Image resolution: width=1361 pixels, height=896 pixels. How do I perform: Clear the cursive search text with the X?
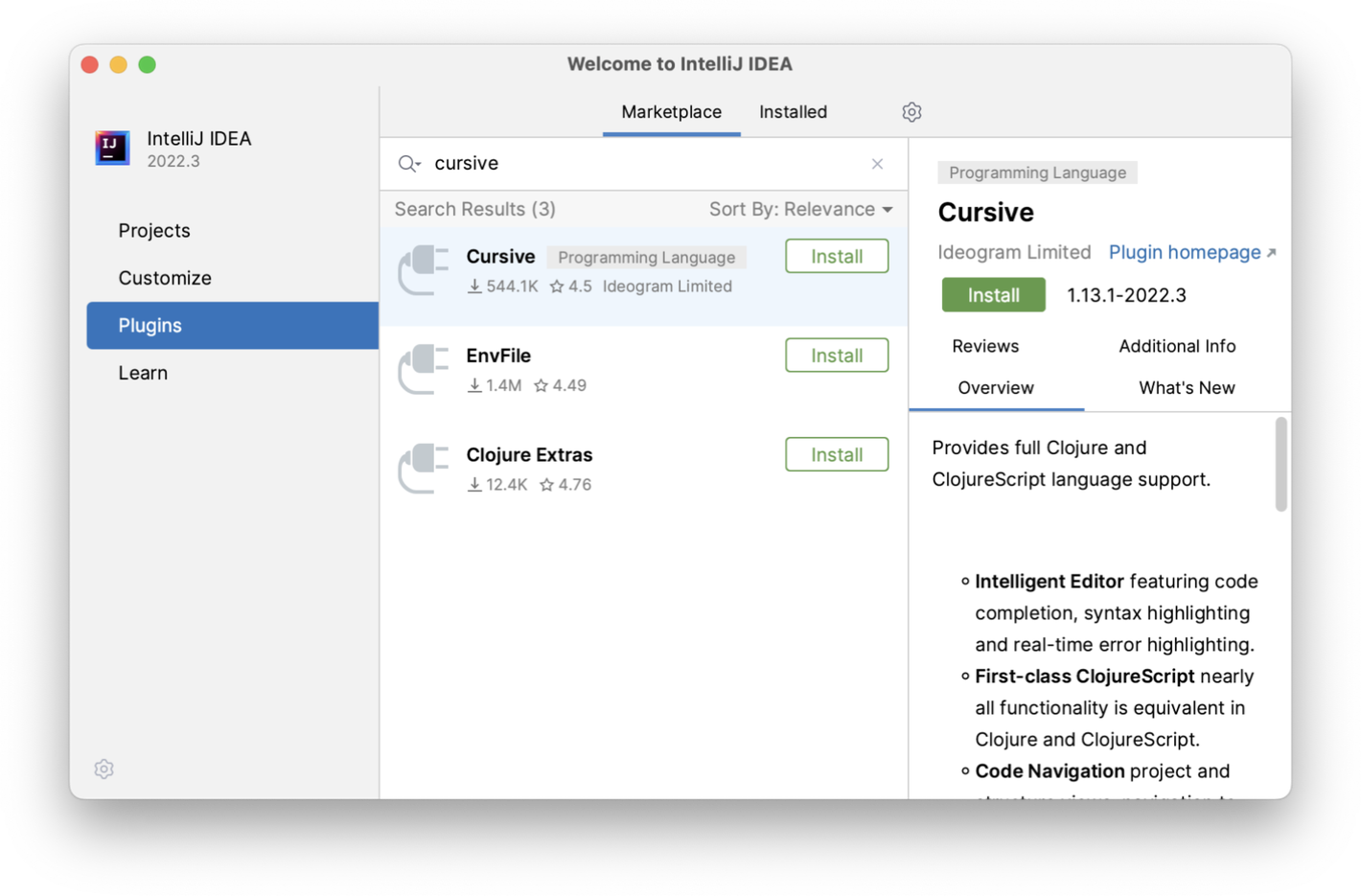tap(877, 164)
